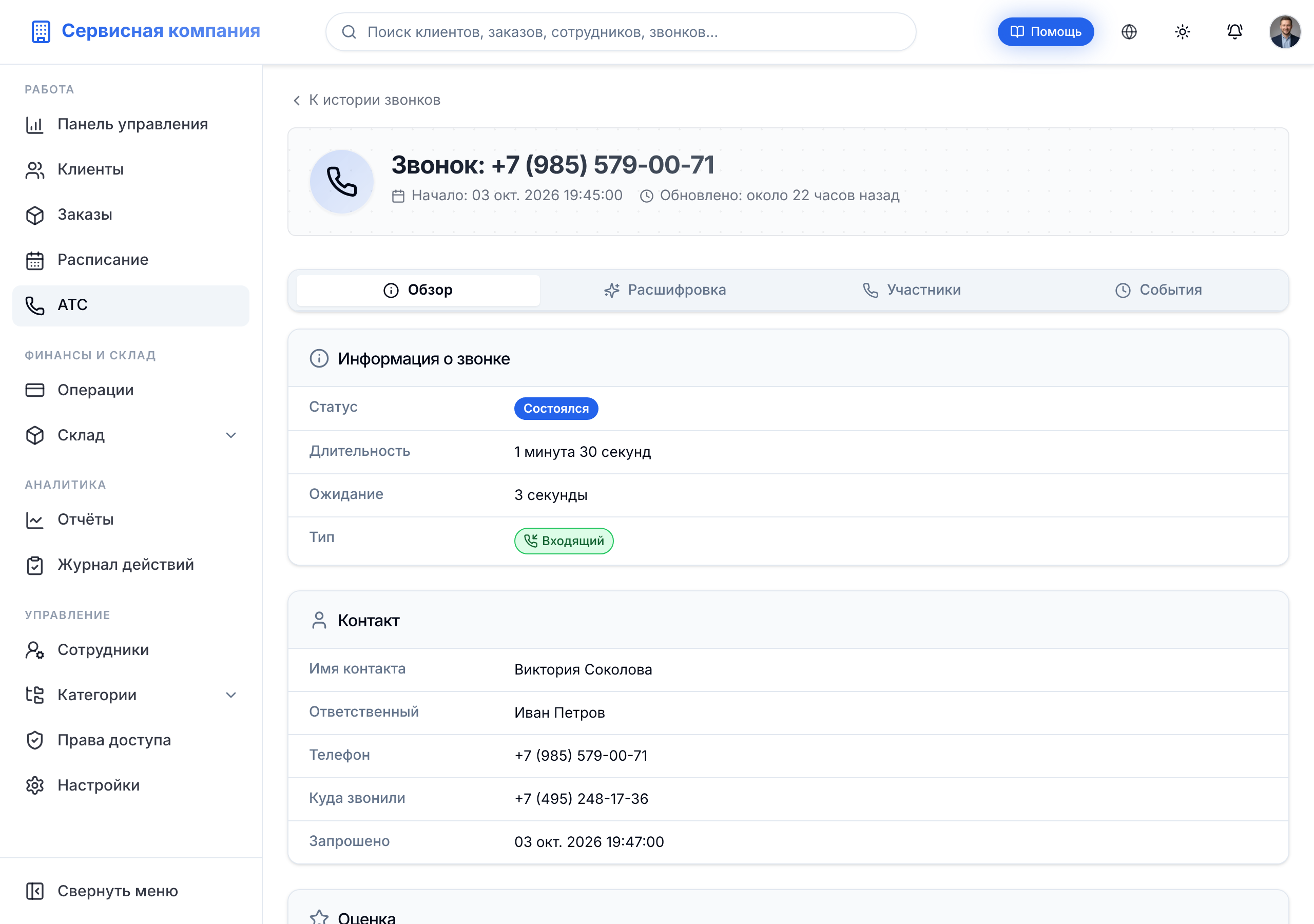Open Права доступа settings
This screenshot has height=924, width=1314.
130,740
